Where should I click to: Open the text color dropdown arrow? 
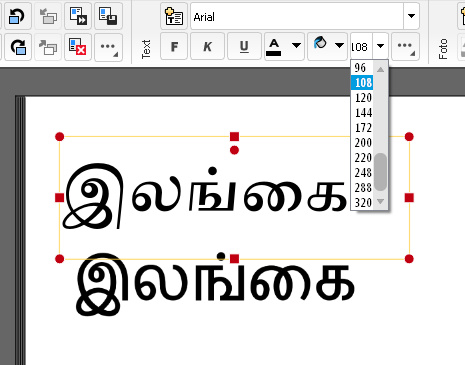[296, 45]
